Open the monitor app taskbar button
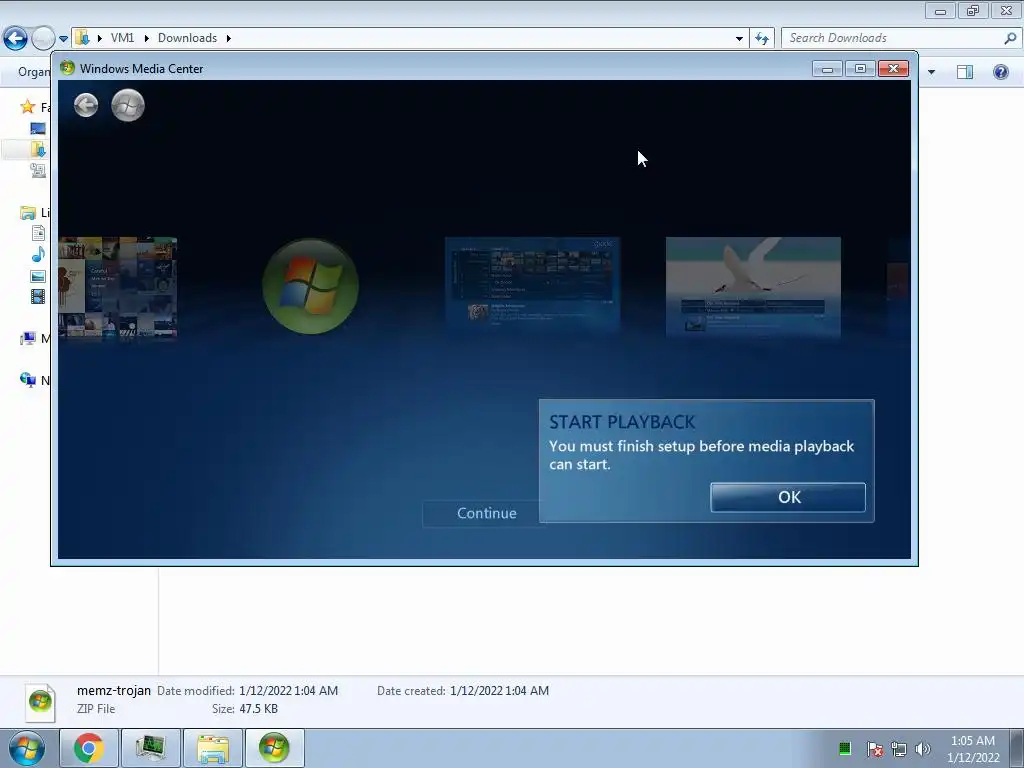 coord(151,748)
